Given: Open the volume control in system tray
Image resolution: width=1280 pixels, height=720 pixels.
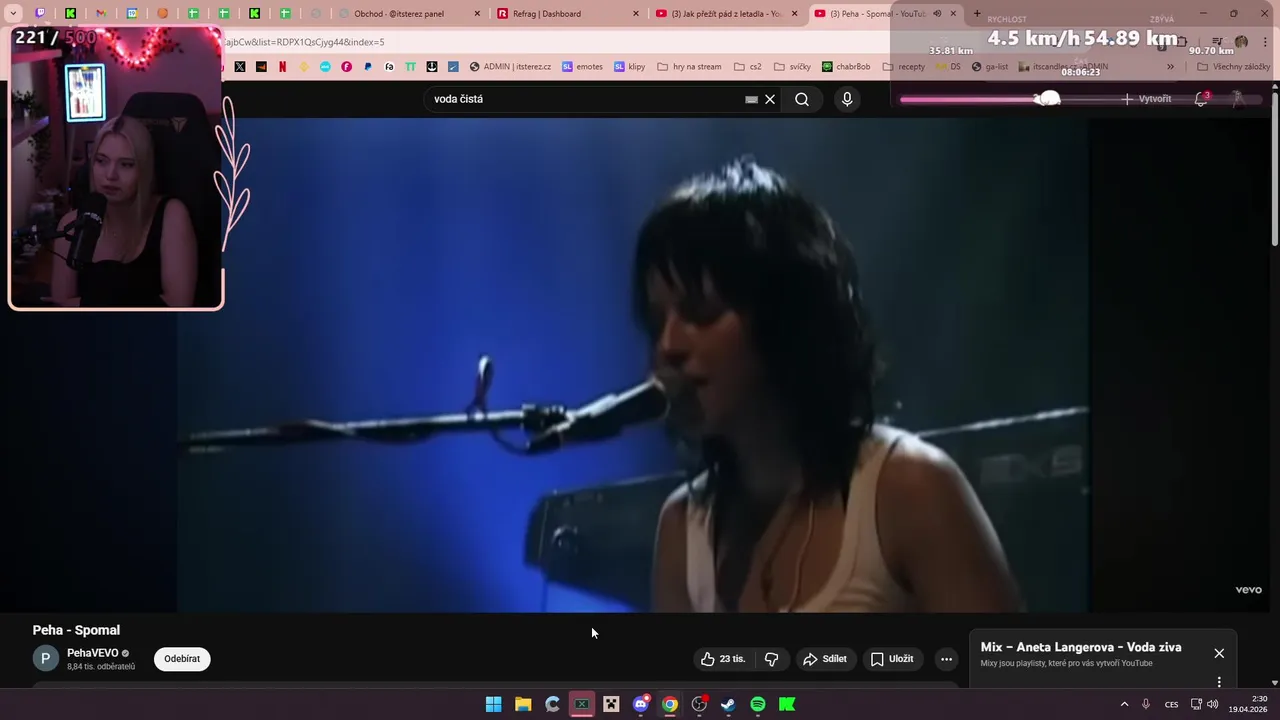Looking at the screenshot, I should 1213,704.
